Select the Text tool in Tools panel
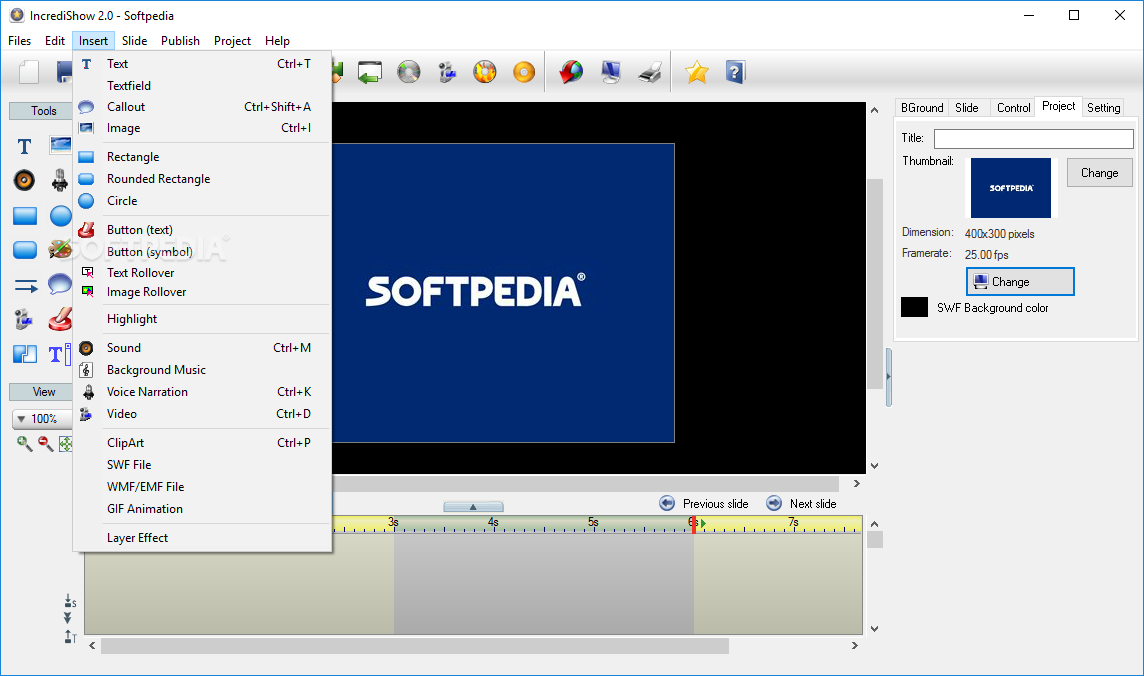The height and width of the screenshot is (676, 1144). click(x=24, y=147)
